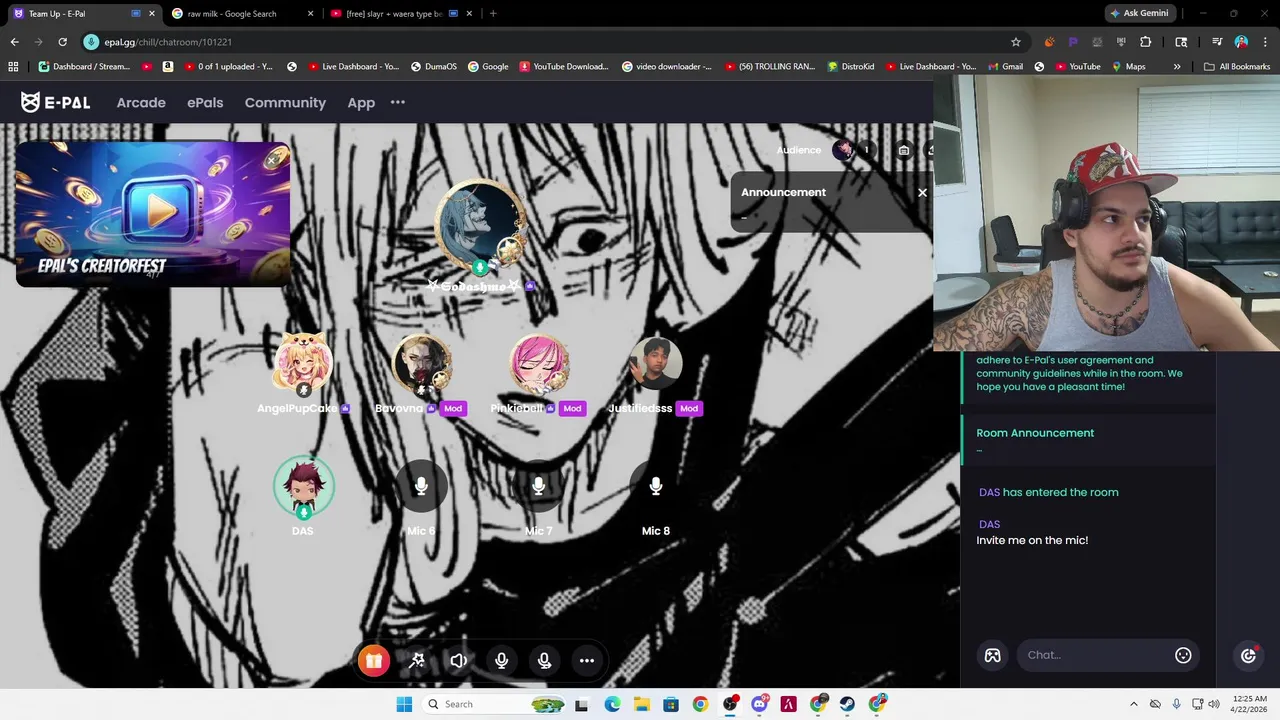Image resolution: width=1280 pixels, height=720 pixels.
Task: Go to E-PAL home logo
Action: point(55,102)
